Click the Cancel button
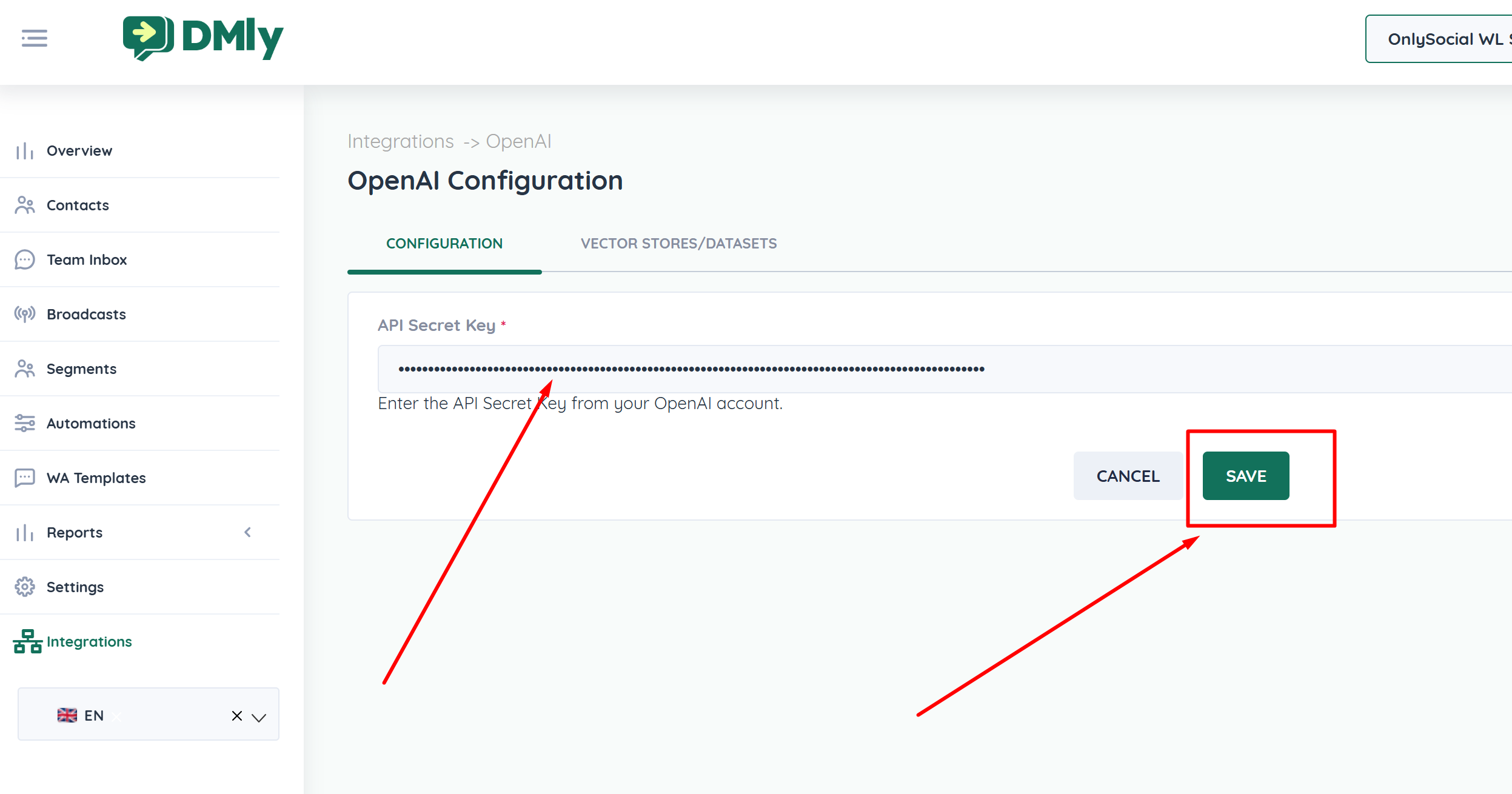This screenshot has height=794, width=1512. click(x=1128, y=476)
